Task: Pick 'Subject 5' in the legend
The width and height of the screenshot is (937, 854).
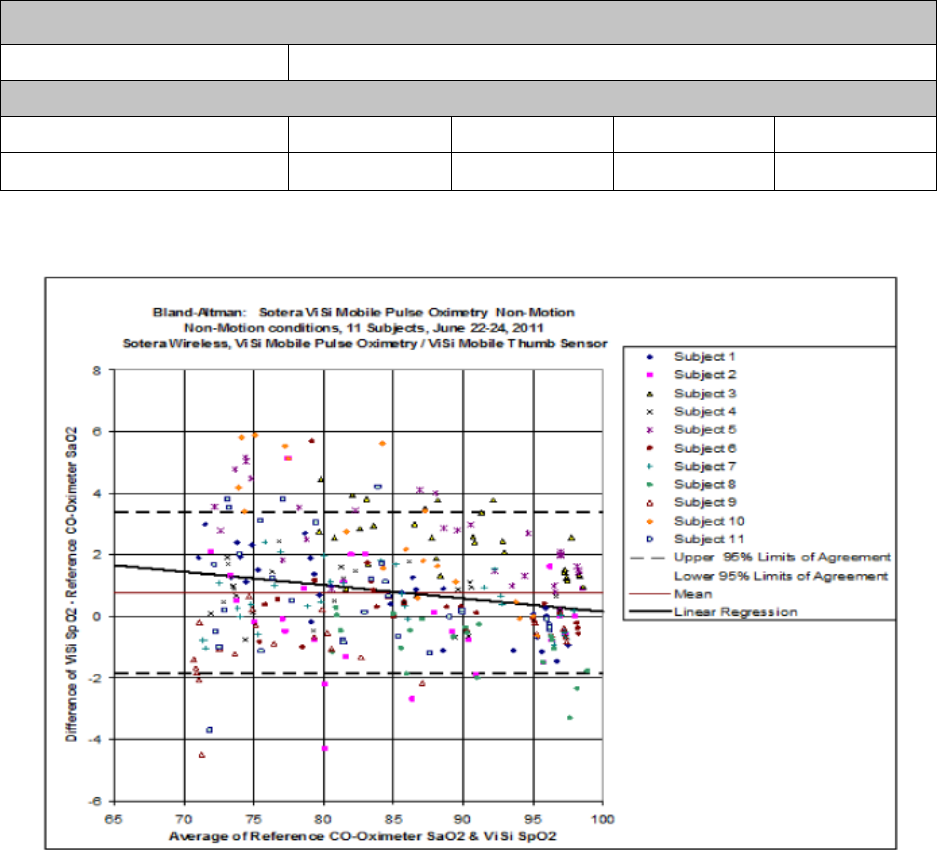Action: 705,430
